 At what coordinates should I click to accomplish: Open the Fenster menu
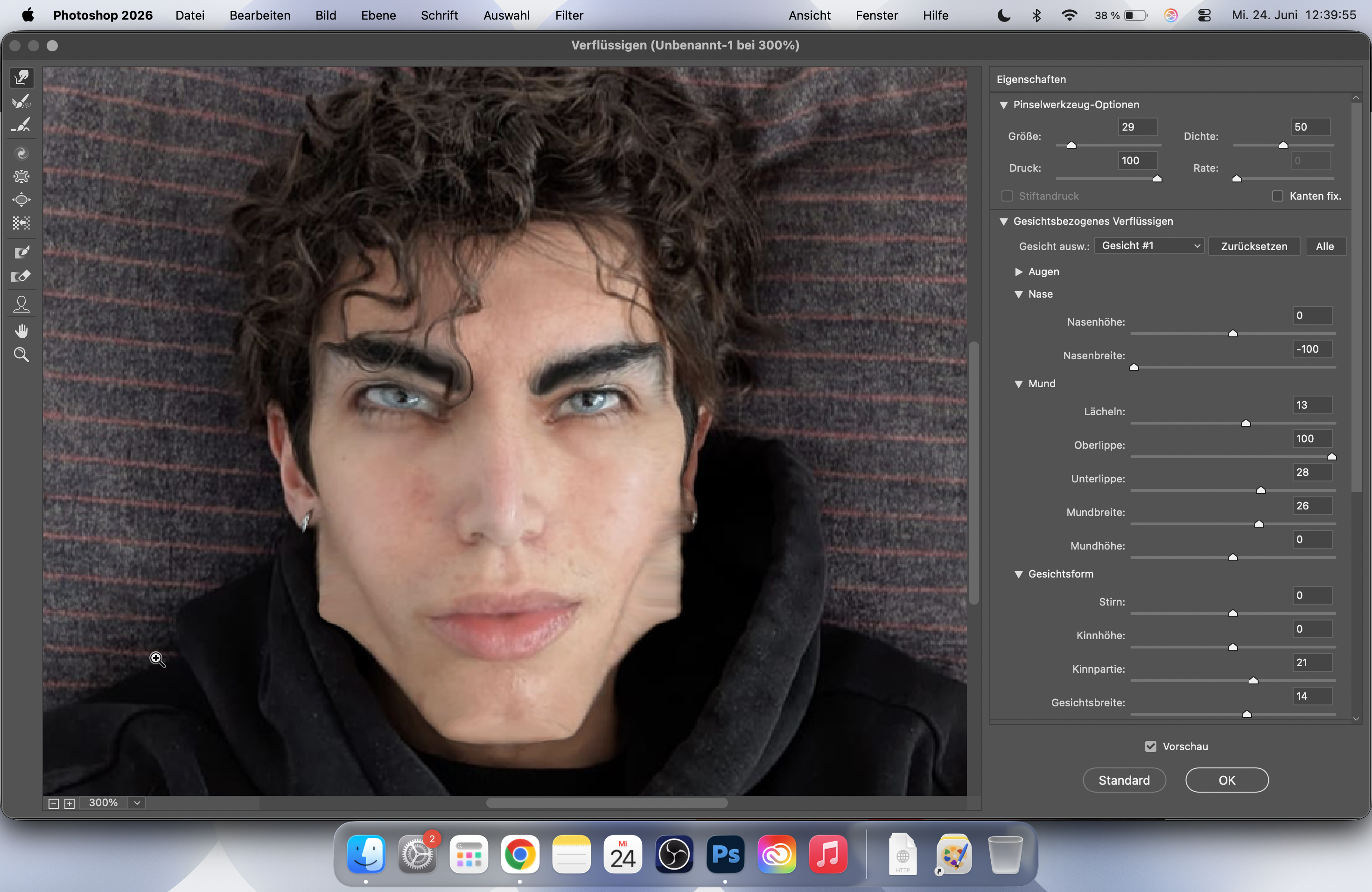click(x=877, y=15)
